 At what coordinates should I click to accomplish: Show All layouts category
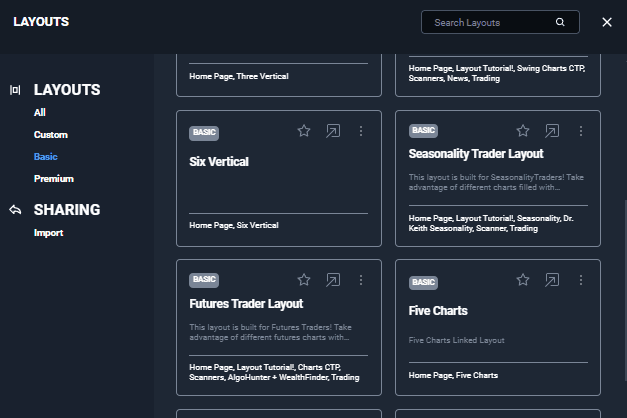tap(40, 112)
